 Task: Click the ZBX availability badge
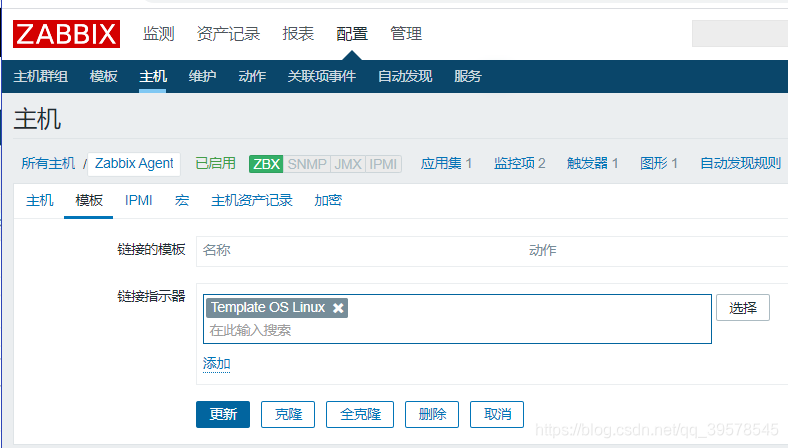[266, 164]
